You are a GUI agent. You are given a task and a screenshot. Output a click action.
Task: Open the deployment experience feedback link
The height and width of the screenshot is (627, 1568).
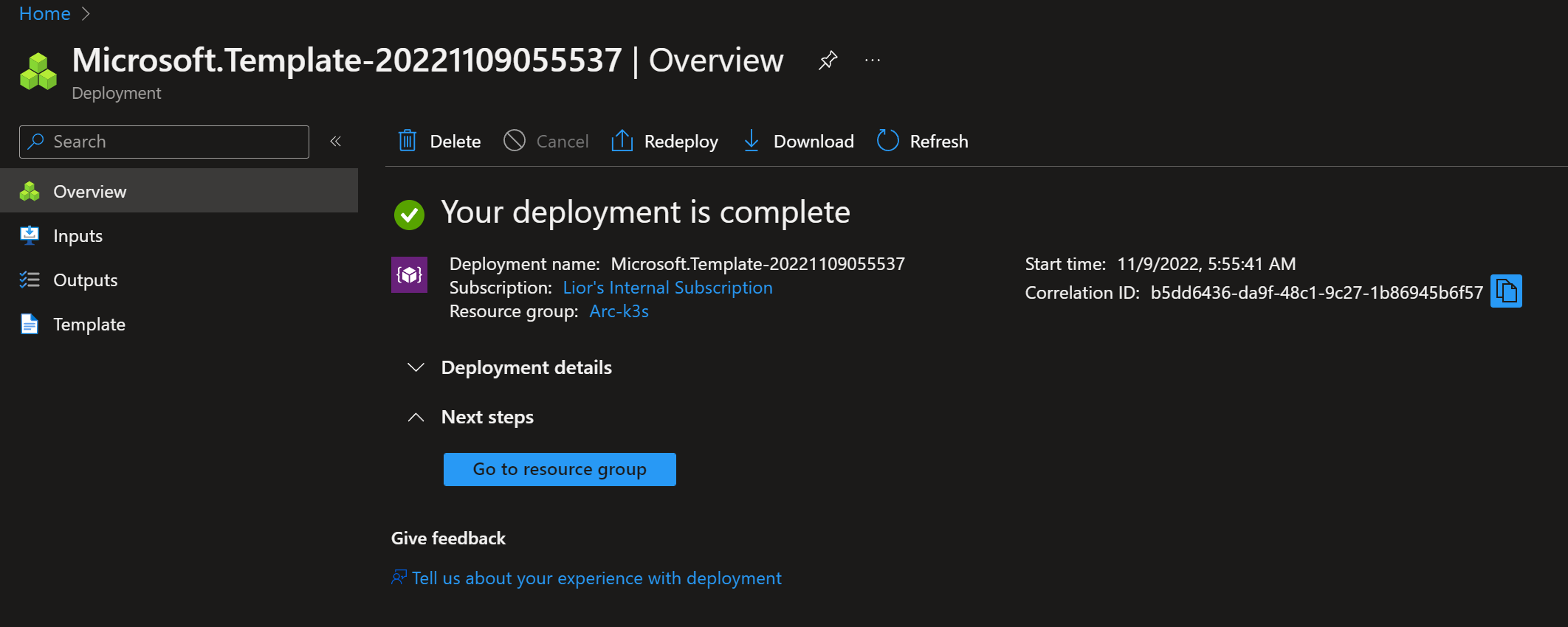pos(596,578)
